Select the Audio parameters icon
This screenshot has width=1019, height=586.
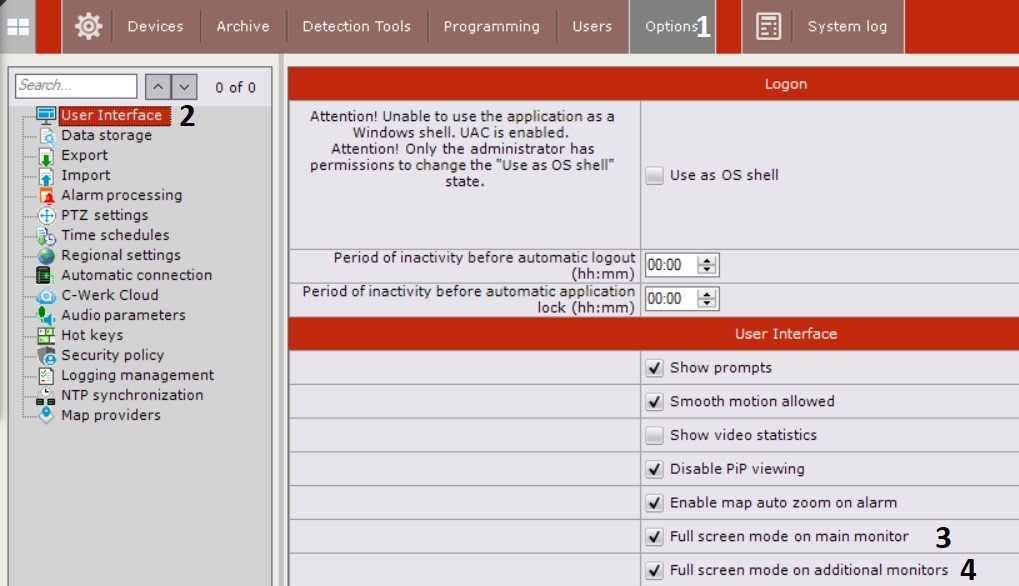(x=46, y=316)
